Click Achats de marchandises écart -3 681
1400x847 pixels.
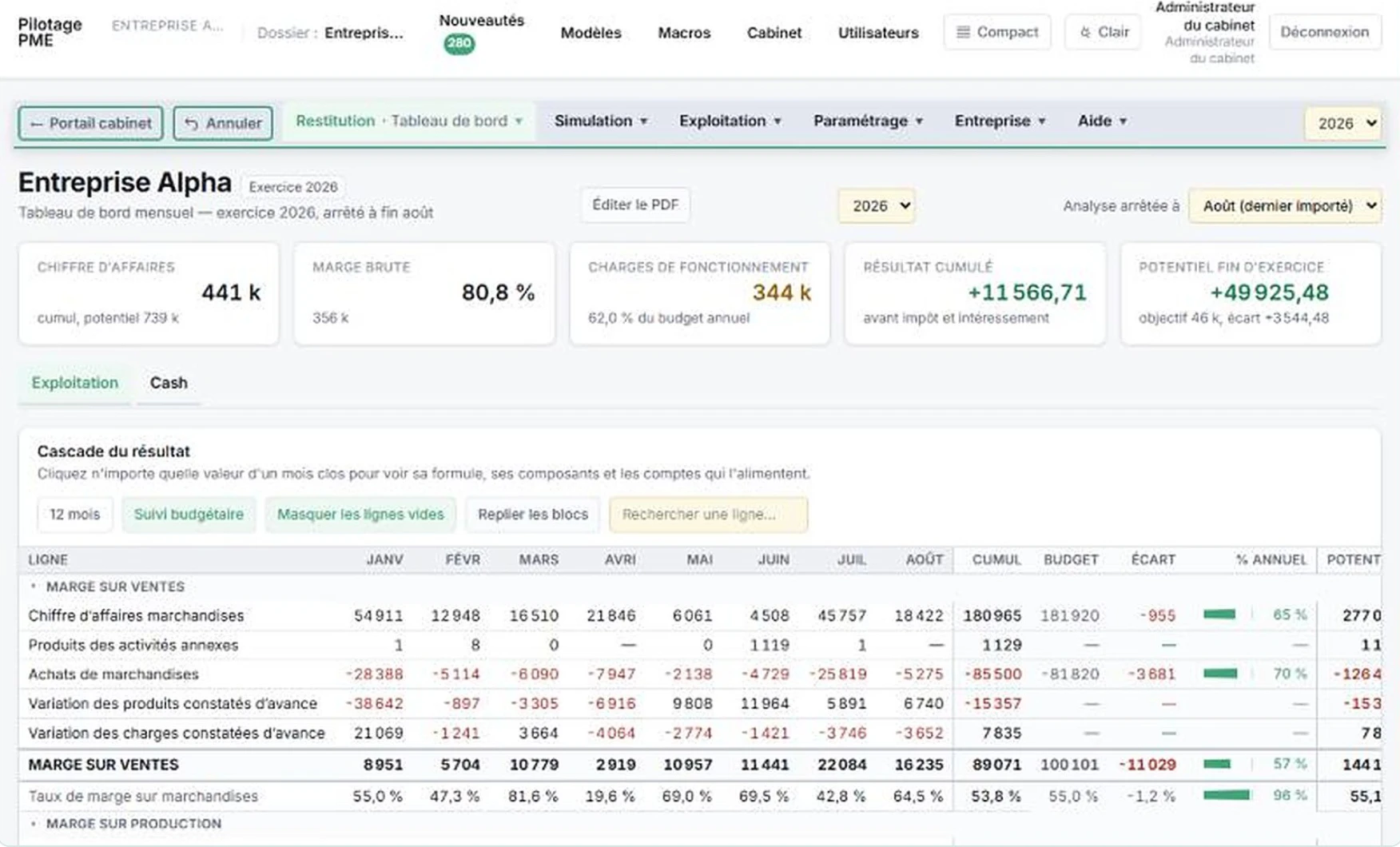1151,674
